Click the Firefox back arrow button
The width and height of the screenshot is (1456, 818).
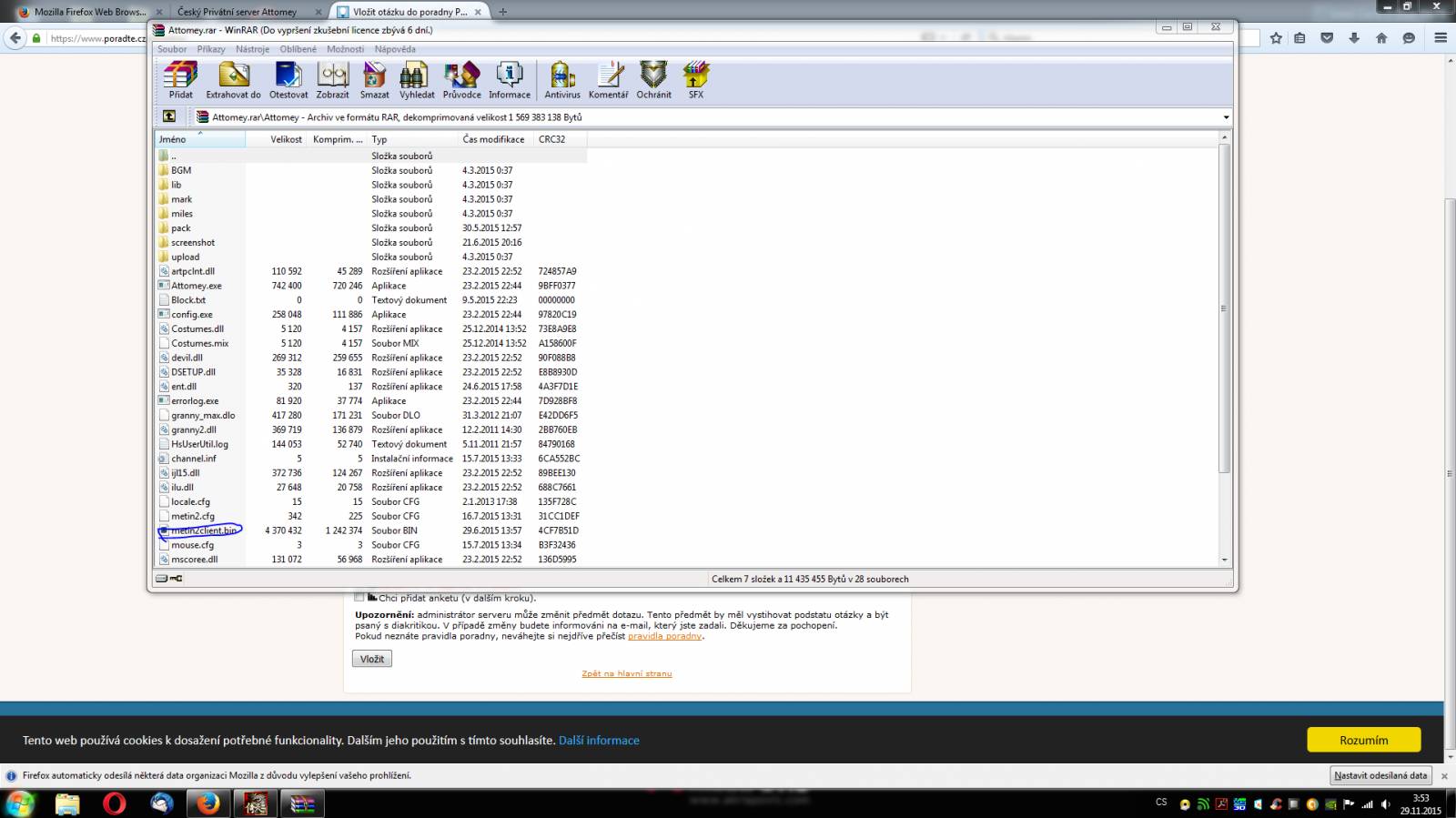[15, 38]
